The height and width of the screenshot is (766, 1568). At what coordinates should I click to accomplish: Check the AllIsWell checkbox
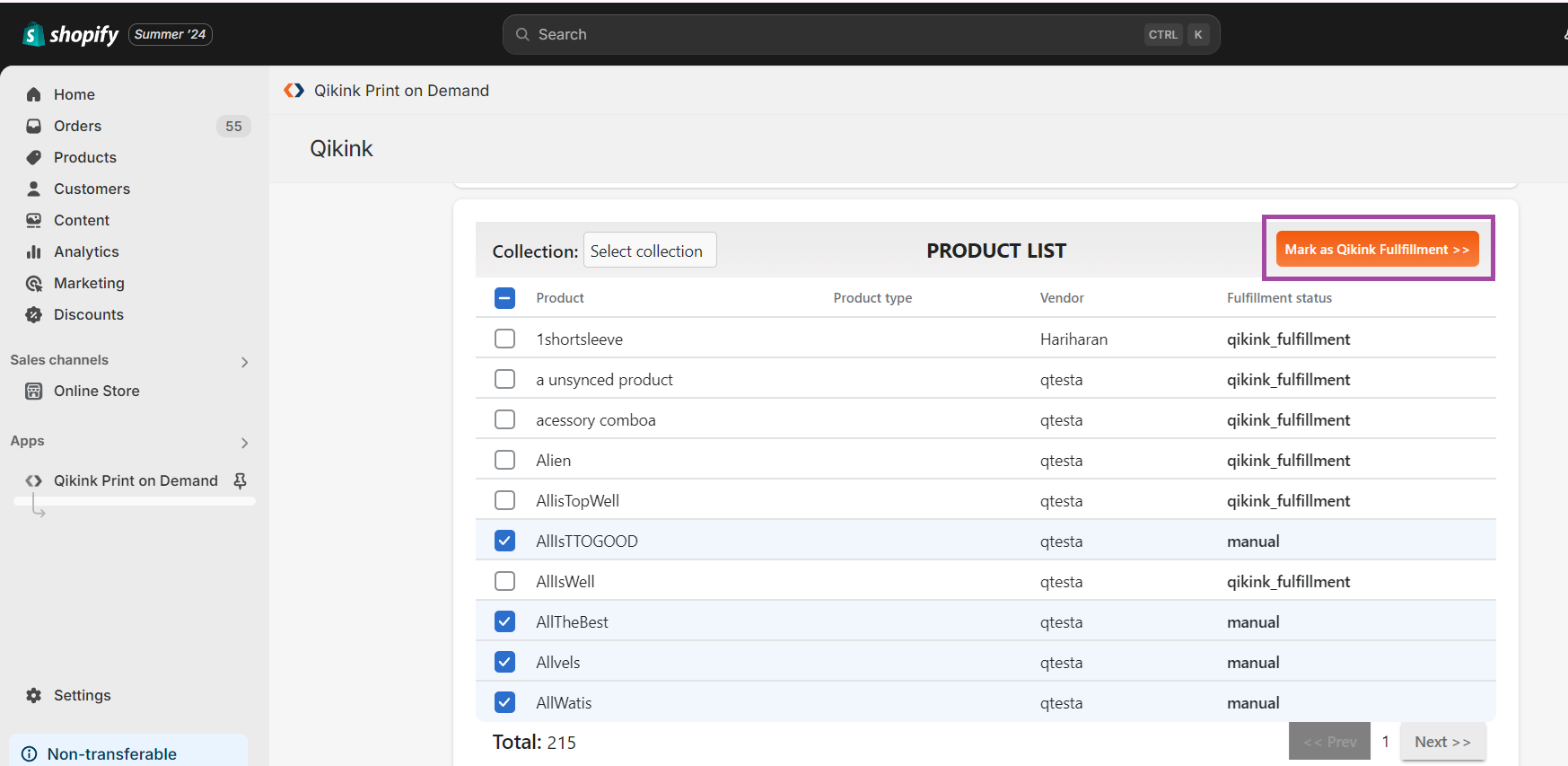pos(505,581)
